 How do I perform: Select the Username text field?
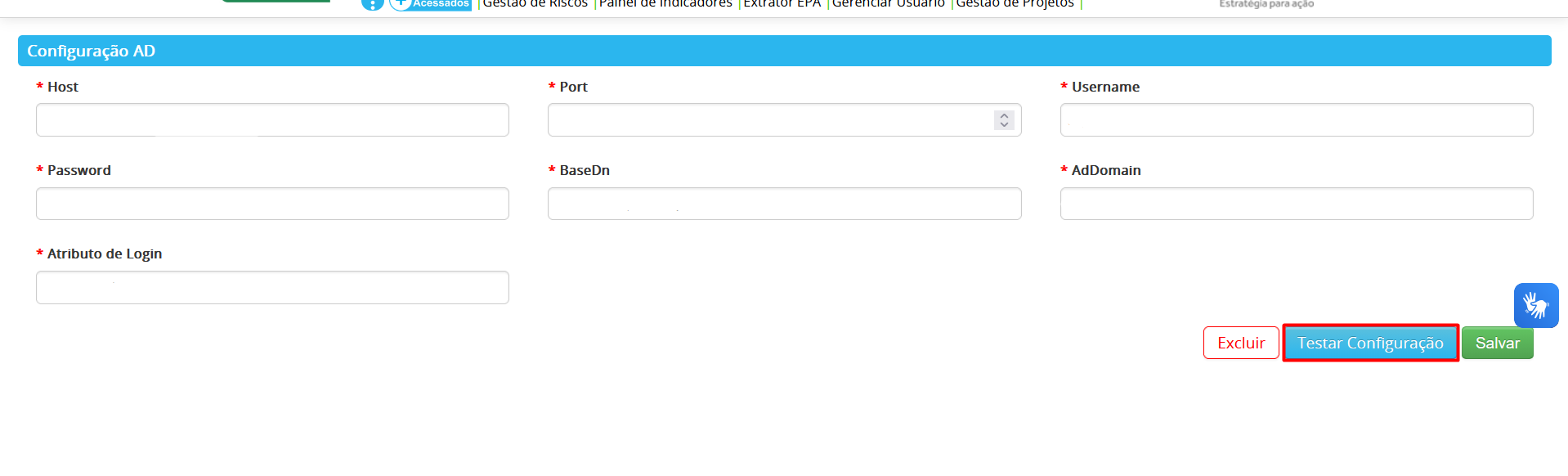pyautogui.click(x=1296, y=120)
